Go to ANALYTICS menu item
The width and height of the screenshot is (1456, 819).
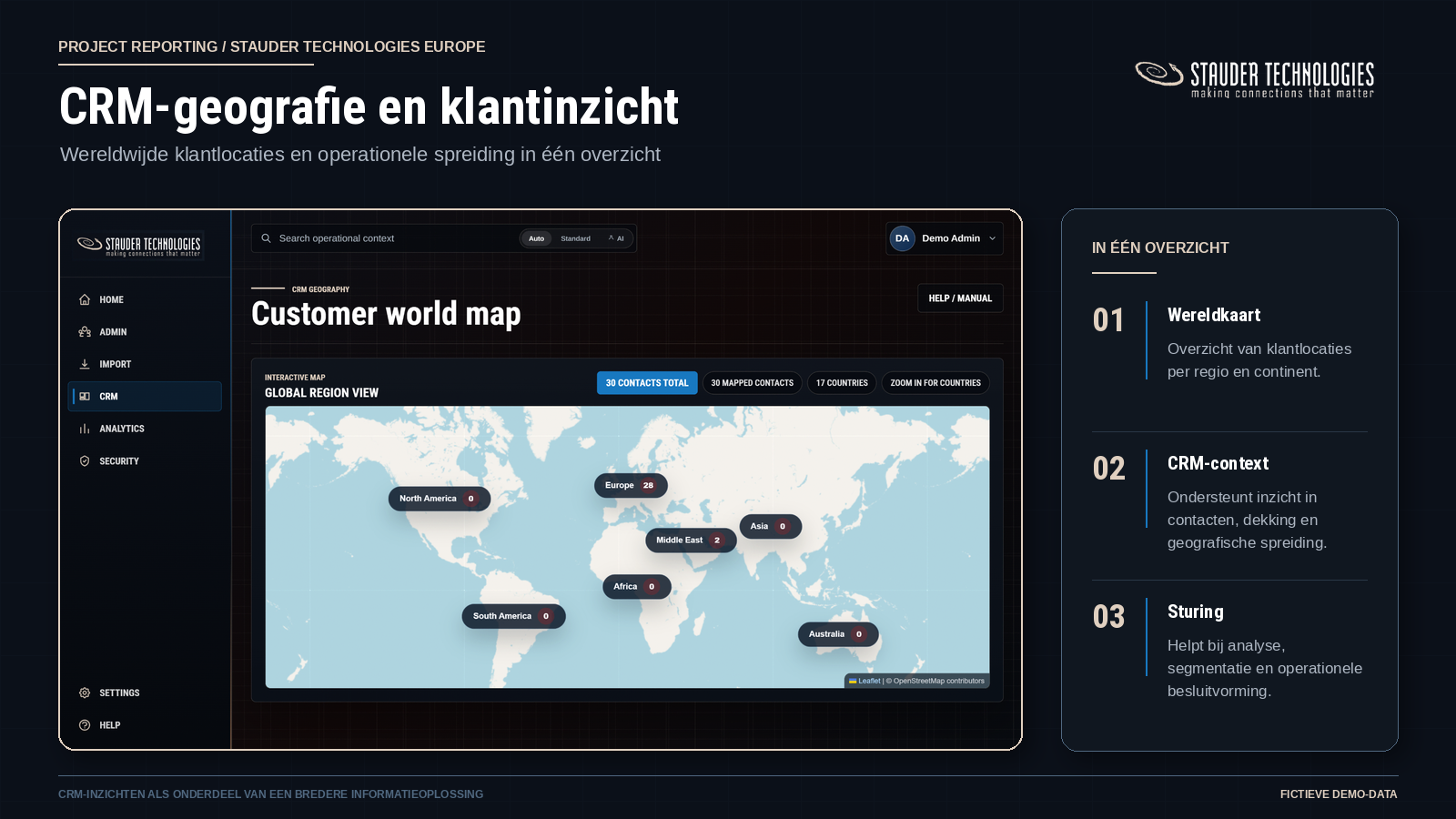pos(144,429)
